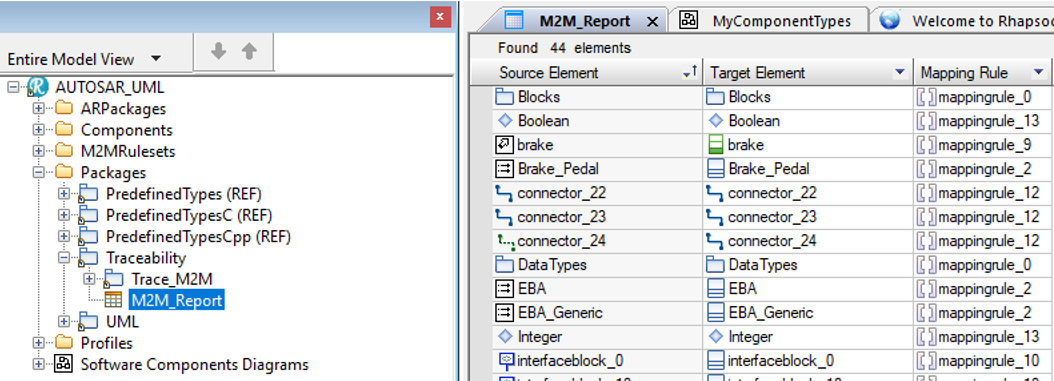Click the move down arrow icon
Viewport: 1054px width, 381px height.
click(x=218, y=52)
